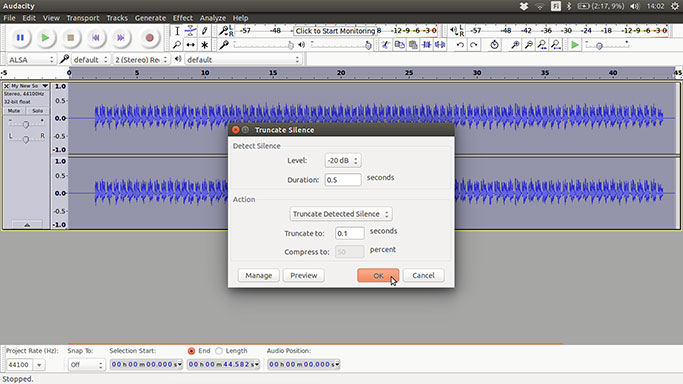Image resolution: width=683 pixels, height=384 pixels.
Task: Open the system volume indicator
Action: coord(635,6)
